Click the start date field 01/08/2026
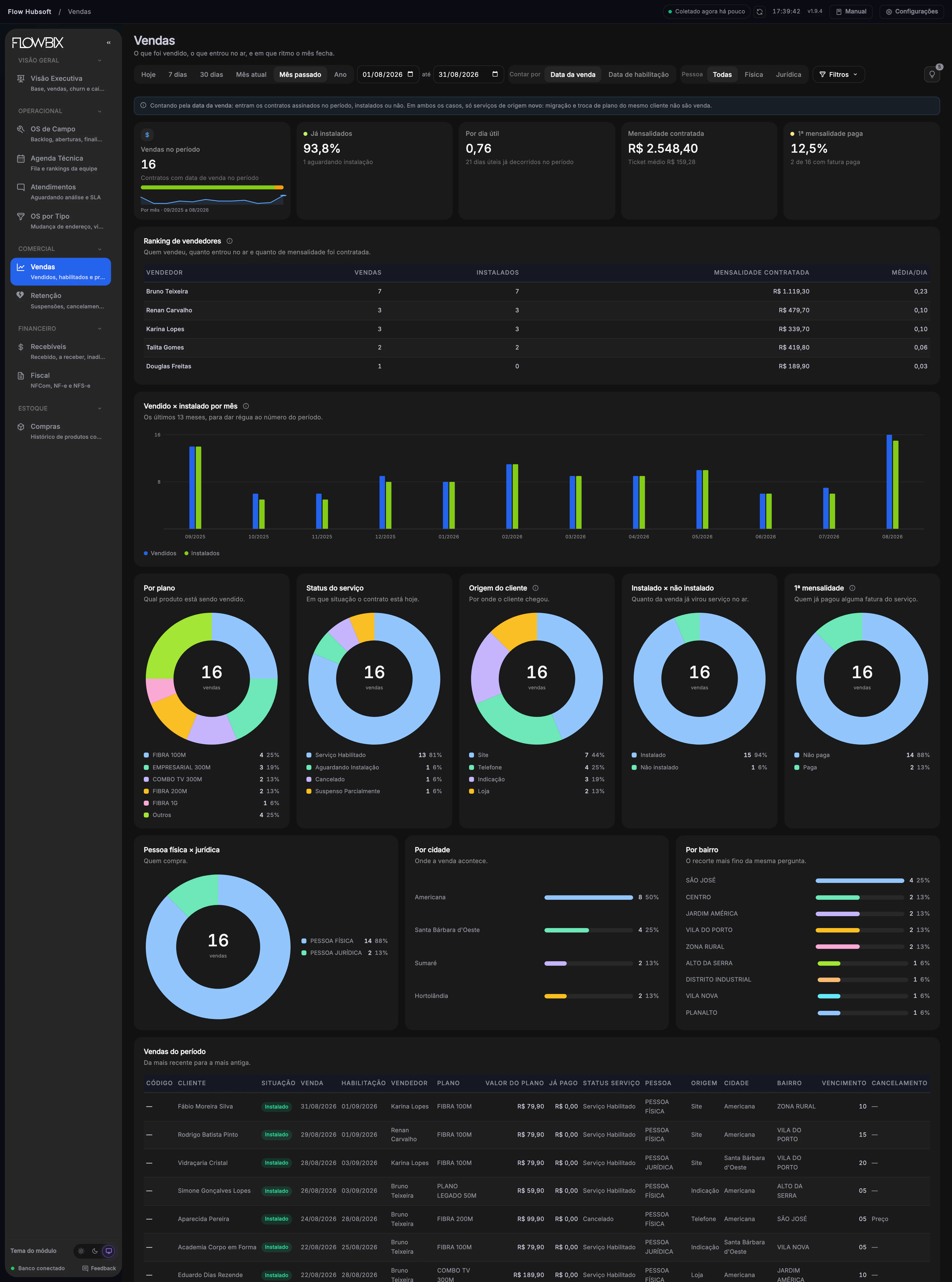 [388, 74]
